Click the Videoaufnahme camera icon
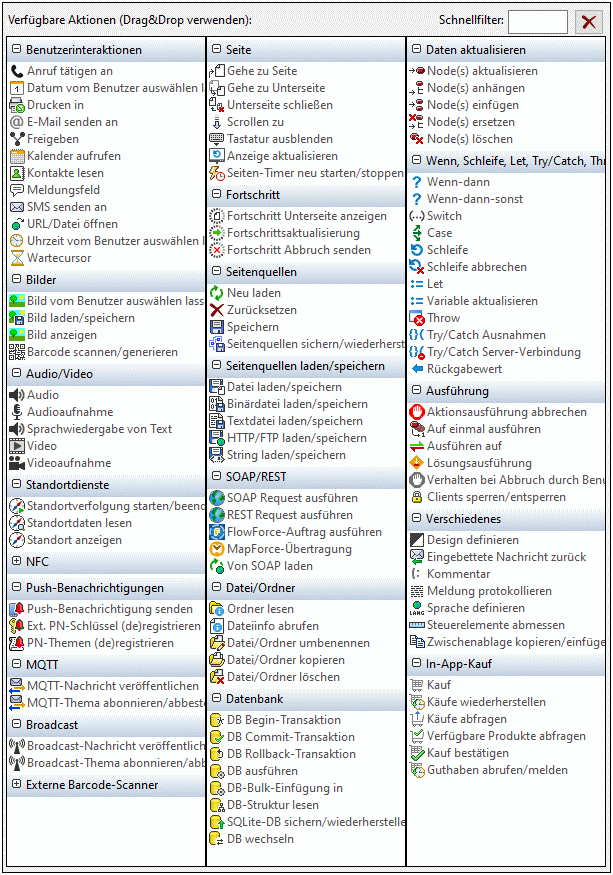The width and height of the screenshot is (613, 875). (x=17, y=463)
